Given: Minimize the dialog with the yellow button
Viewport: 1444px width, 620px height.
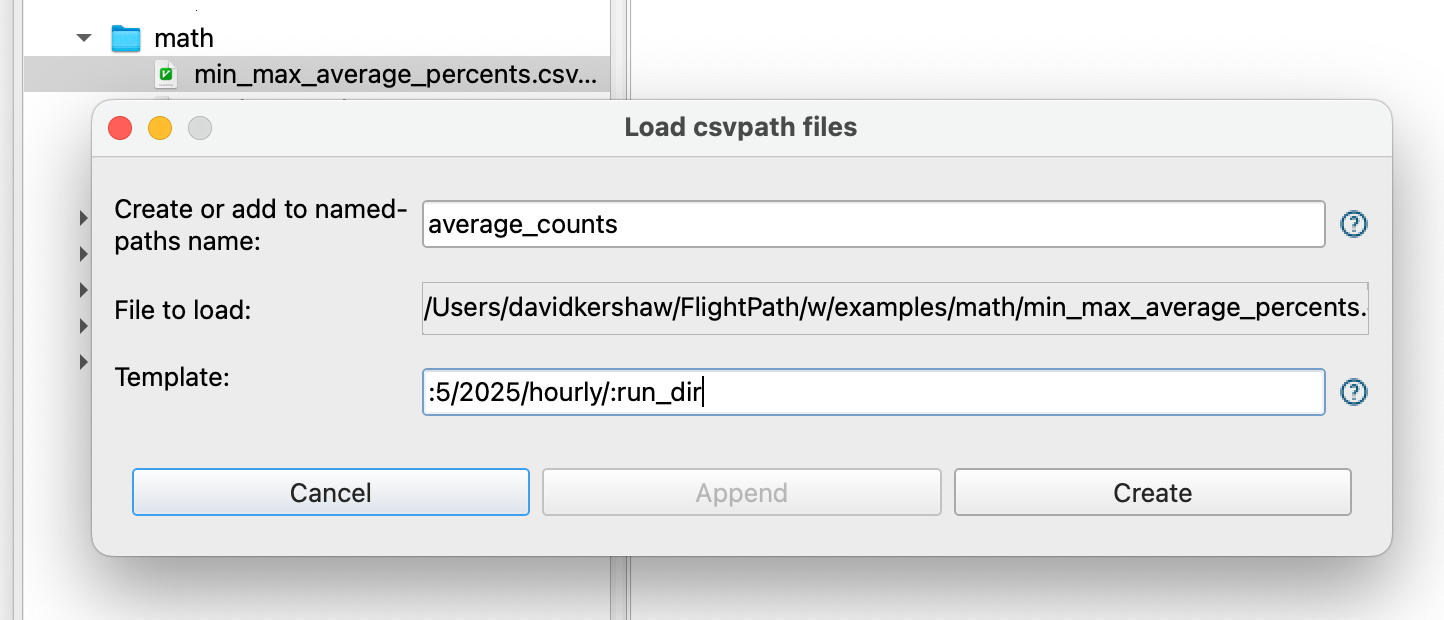Looking at the screenshot, I should (x=160, y=128).
